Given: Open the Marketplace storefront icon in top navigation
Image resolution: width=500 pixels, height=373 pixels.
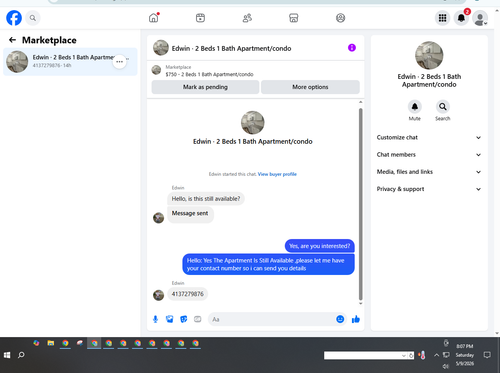Looking at the screenshot, I should click(294, 18).
